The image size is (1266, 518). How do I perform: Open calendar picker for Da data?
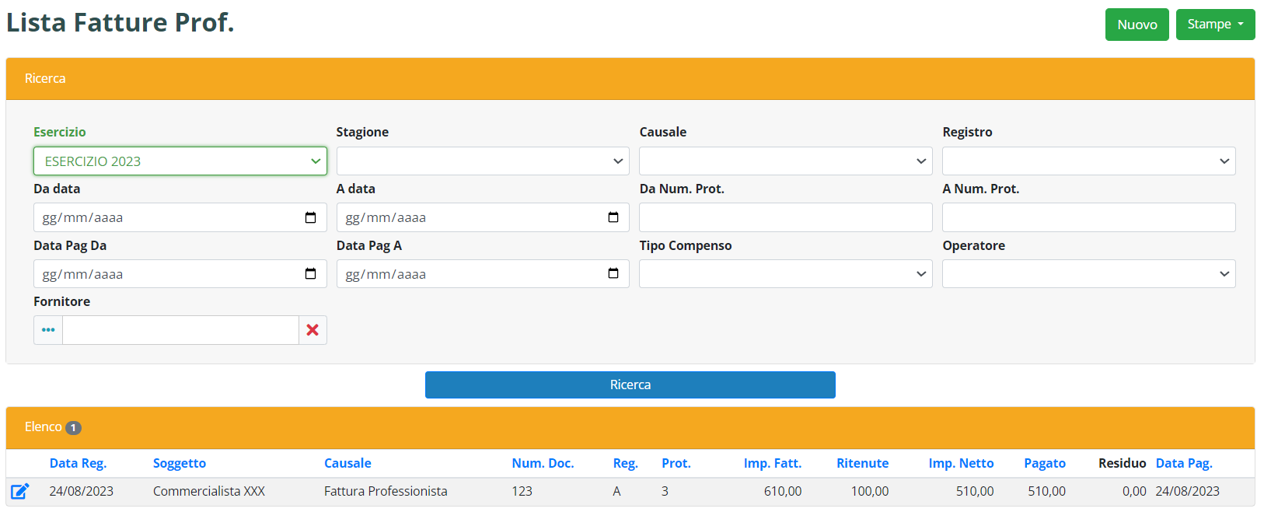[310, 218]
